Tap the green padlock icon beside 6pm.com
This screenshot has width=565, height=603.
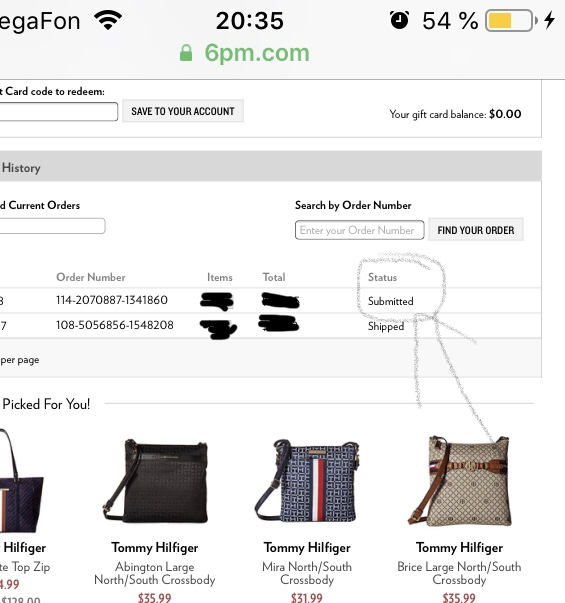(186, 53)
